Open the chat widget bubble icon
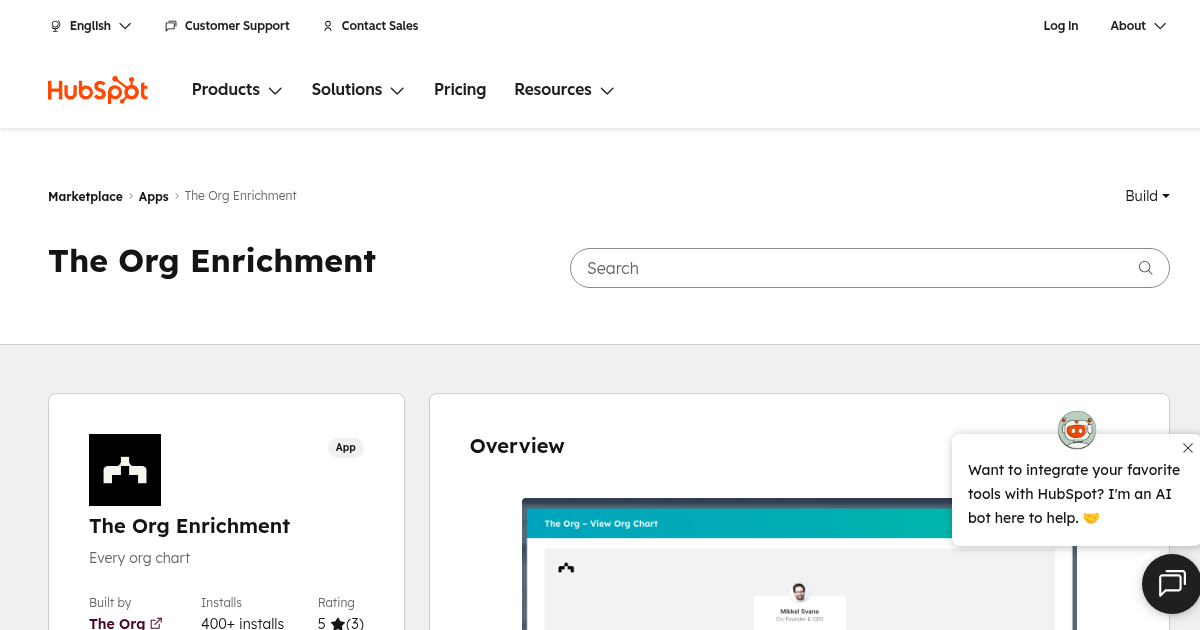Image resolution: width=1200 pixels, height=630 pixels. click(x=1171, y=583)
